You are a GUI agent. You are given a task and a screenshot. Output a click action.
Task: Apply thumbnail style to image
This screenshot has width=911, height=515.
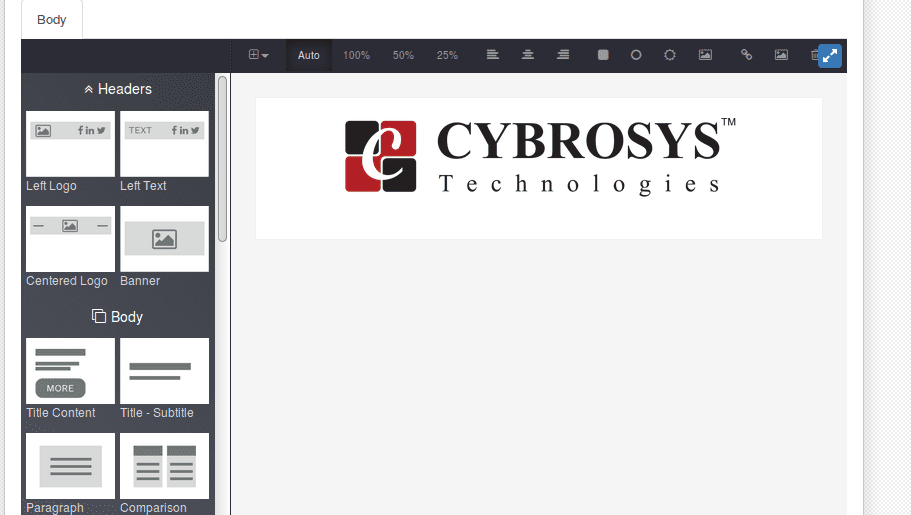point(705,55)
